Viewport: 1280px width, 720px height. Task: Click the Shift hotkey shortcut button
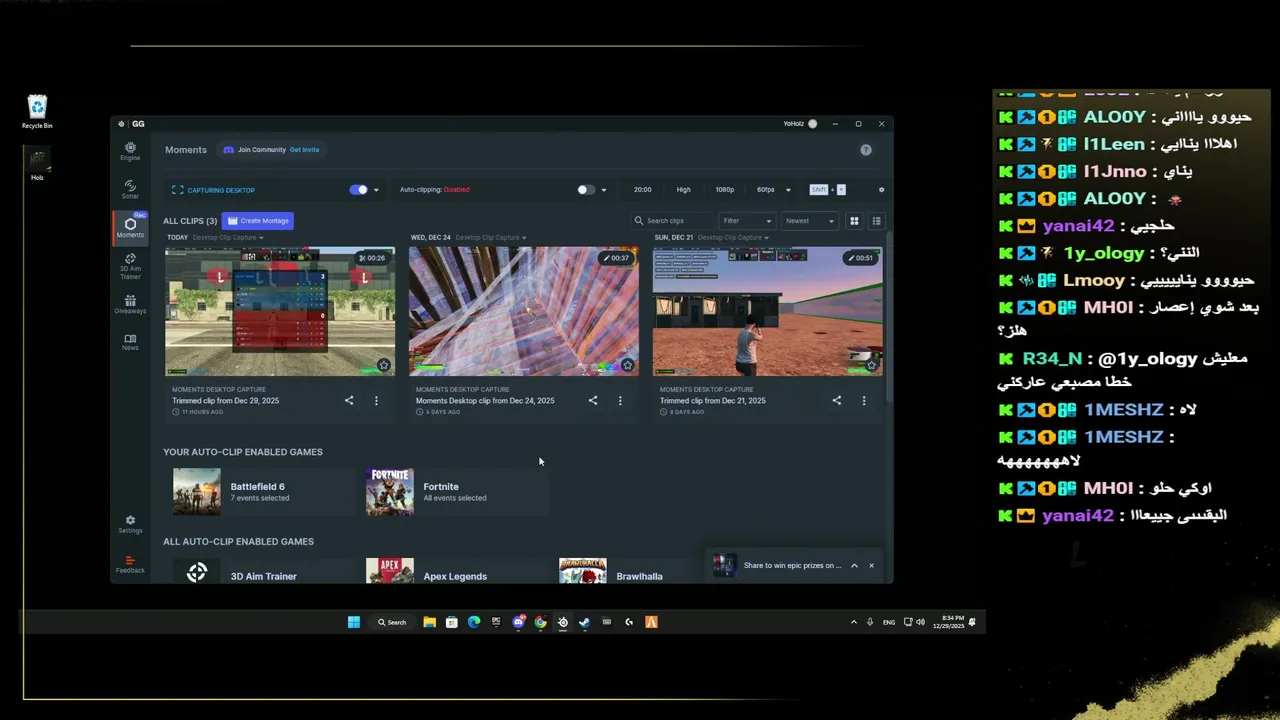coord(819,190)
